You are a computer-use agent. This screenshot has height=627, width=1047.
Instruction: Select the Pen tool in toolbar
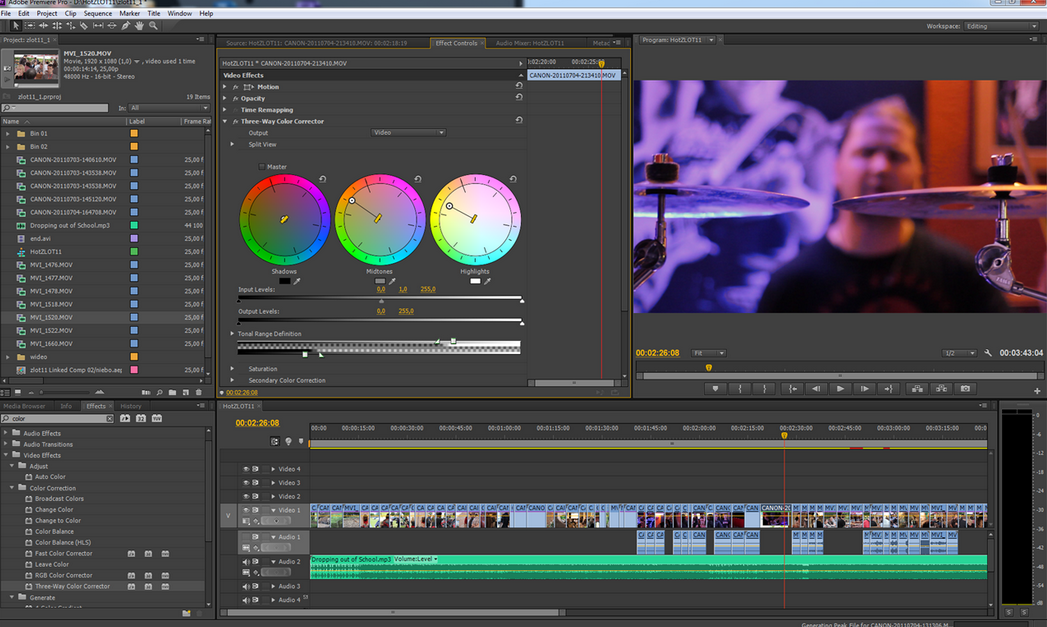coord(125,25)
